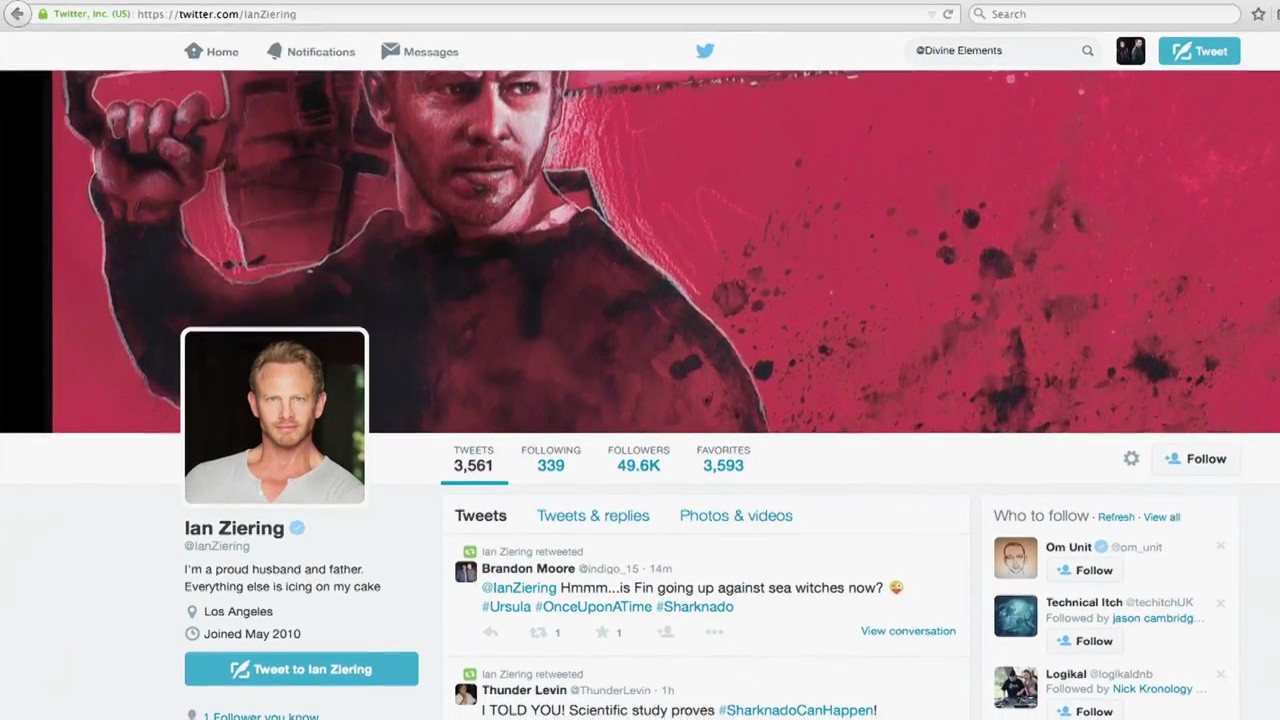Dismiss Technical Itch follow suggestion

tap(1220, 603)
